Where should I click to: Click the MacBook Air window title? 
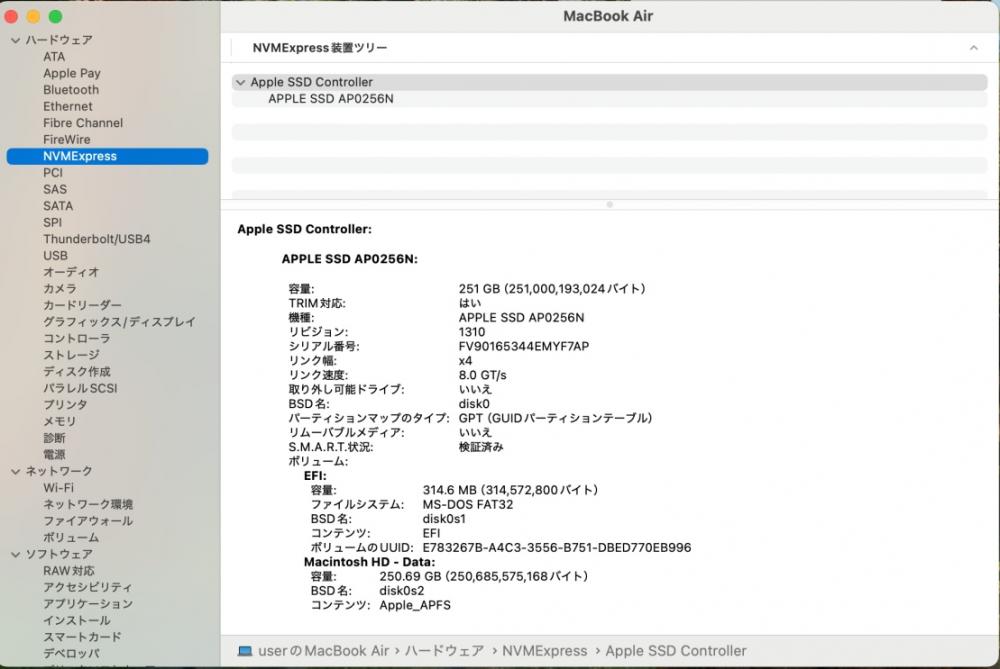608,16
